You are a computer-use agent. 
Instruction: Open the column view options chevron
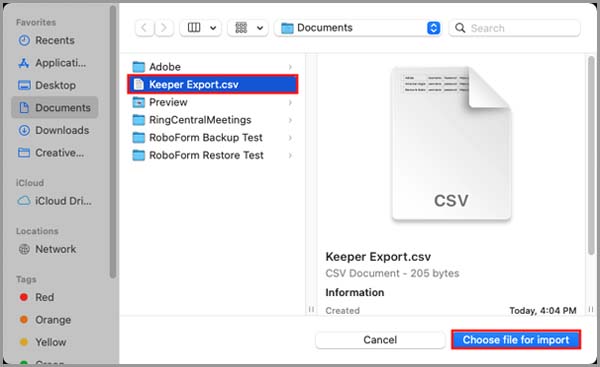(x=213, y=28)
